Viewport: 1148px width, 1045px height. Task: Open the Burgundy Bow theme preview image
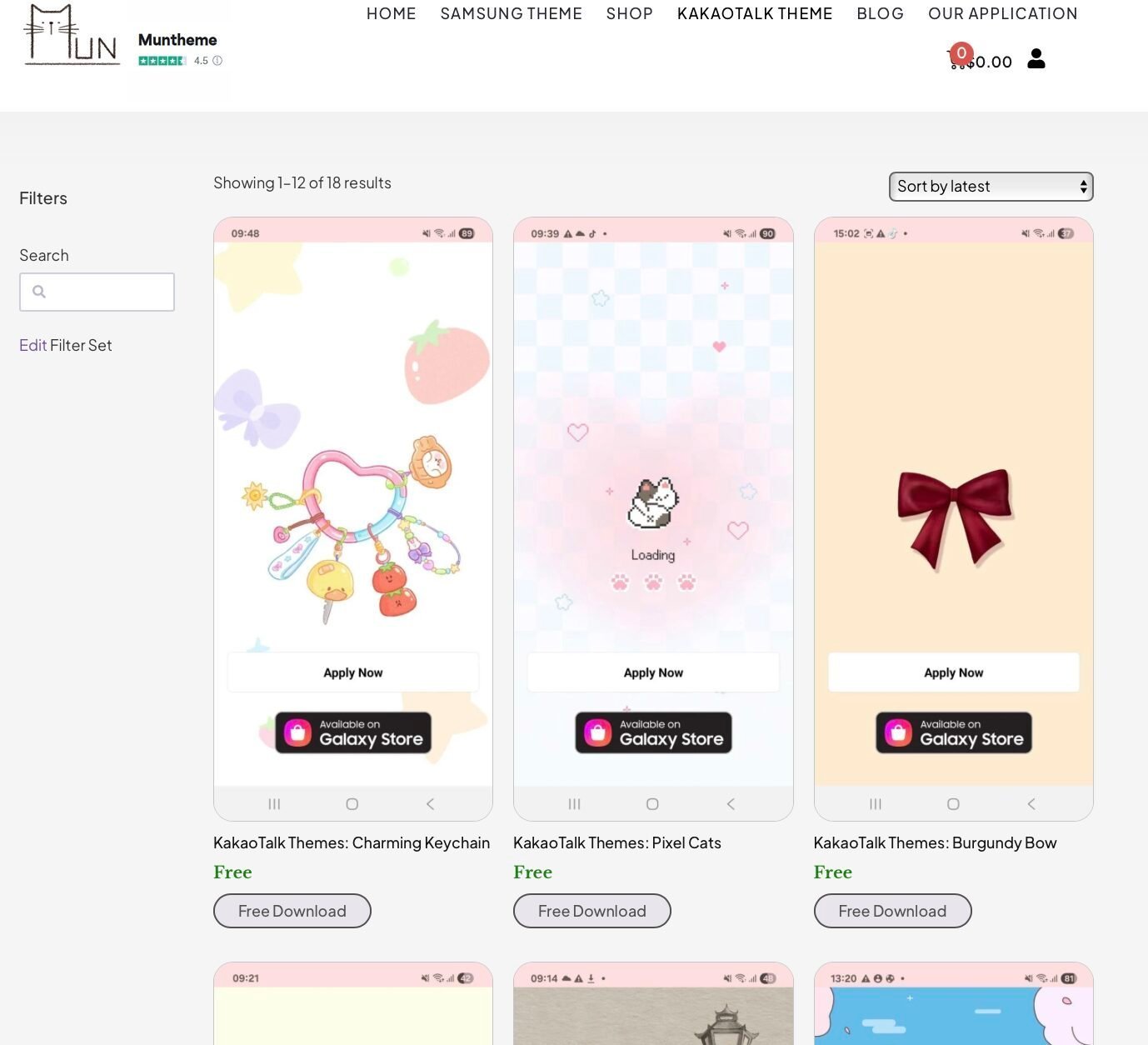(x=954, y=519)
